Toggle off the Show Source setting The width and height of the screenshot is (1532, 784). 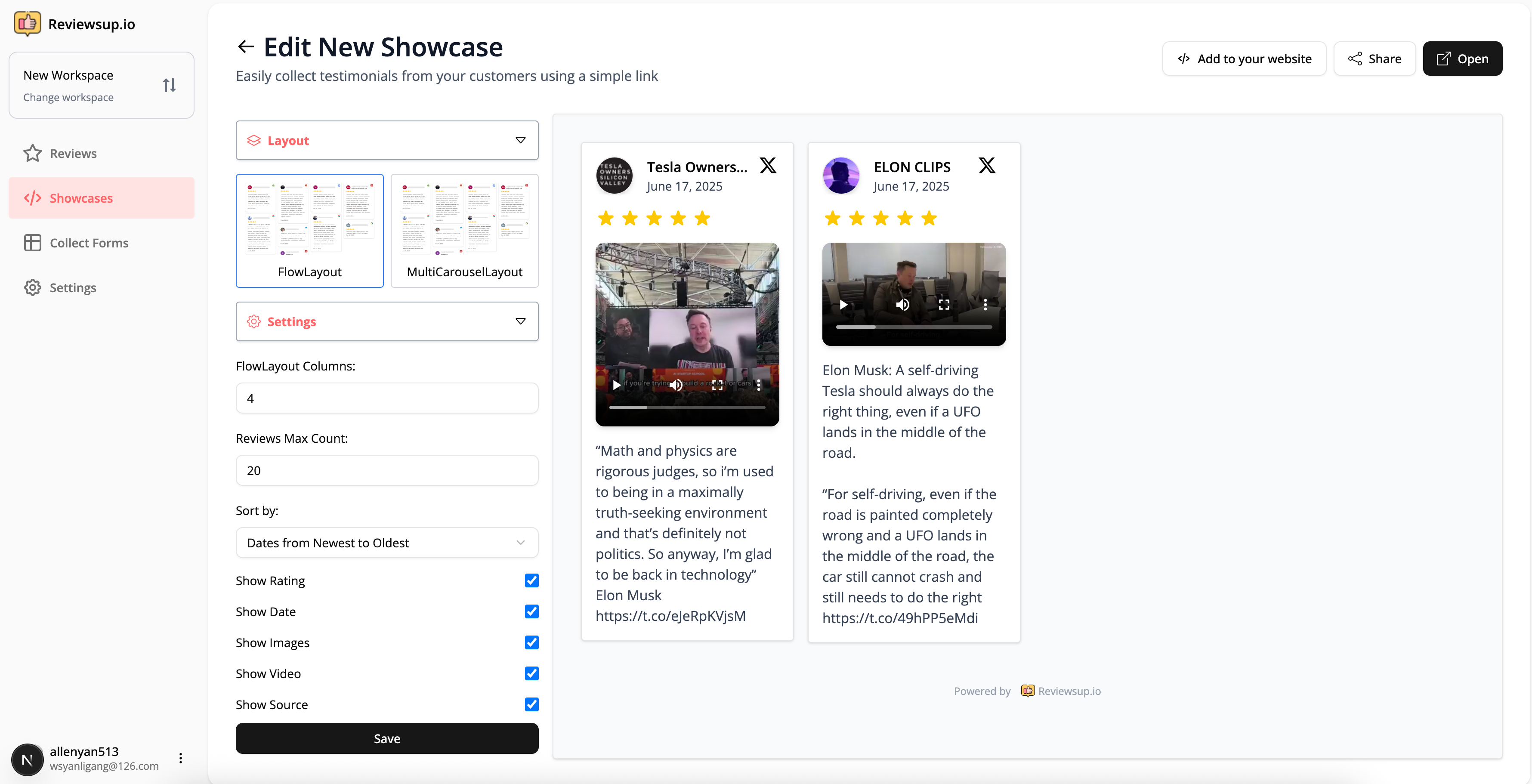(531, 704)
